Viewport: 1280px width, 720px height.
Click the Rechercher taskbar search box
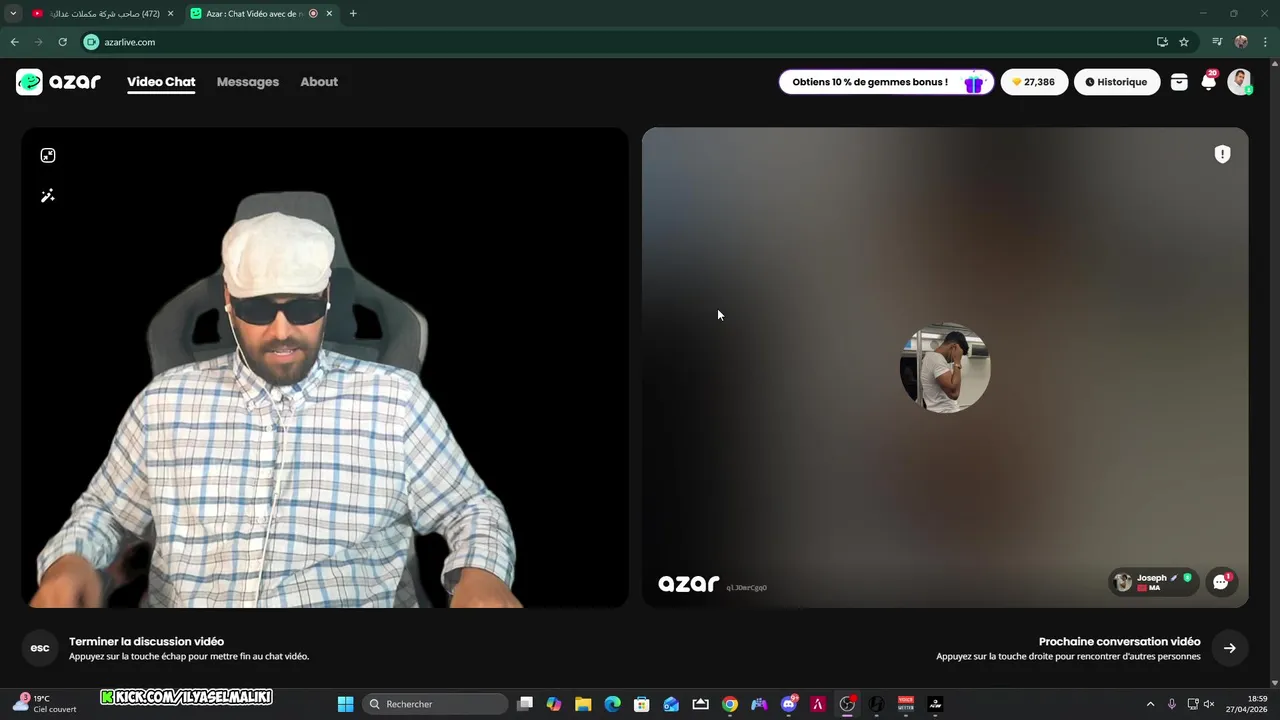coord(435,704)
